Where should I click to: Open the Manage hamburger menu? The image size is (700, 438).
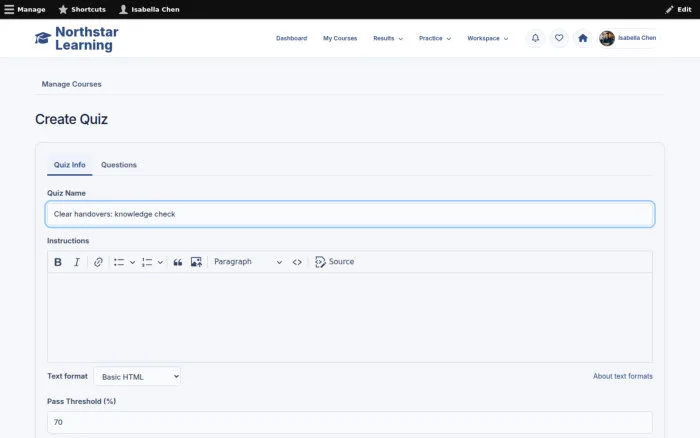tap(25, 9)
